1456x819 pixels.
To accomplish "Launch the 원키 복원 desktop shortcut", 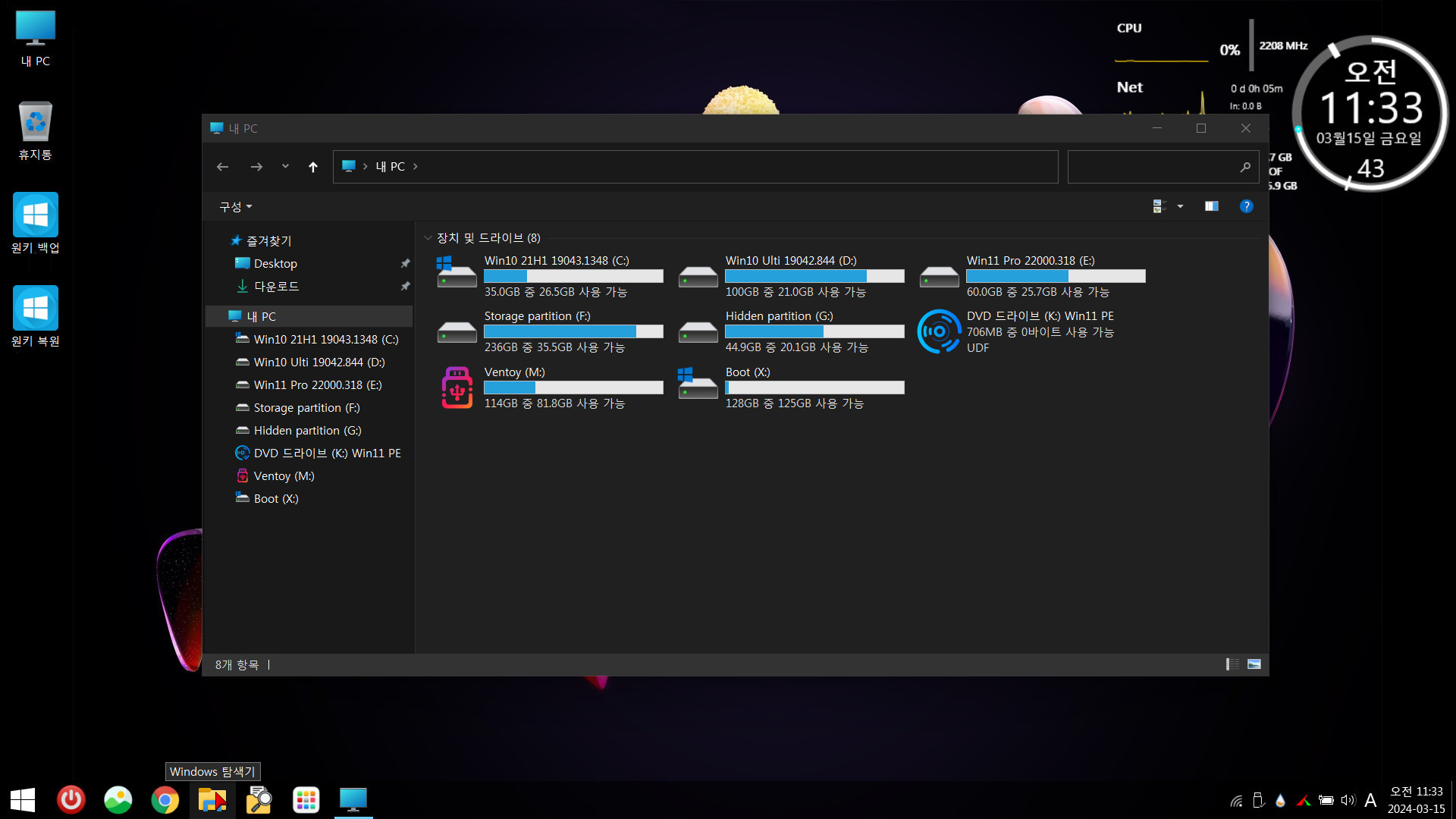I will point(36,316).
